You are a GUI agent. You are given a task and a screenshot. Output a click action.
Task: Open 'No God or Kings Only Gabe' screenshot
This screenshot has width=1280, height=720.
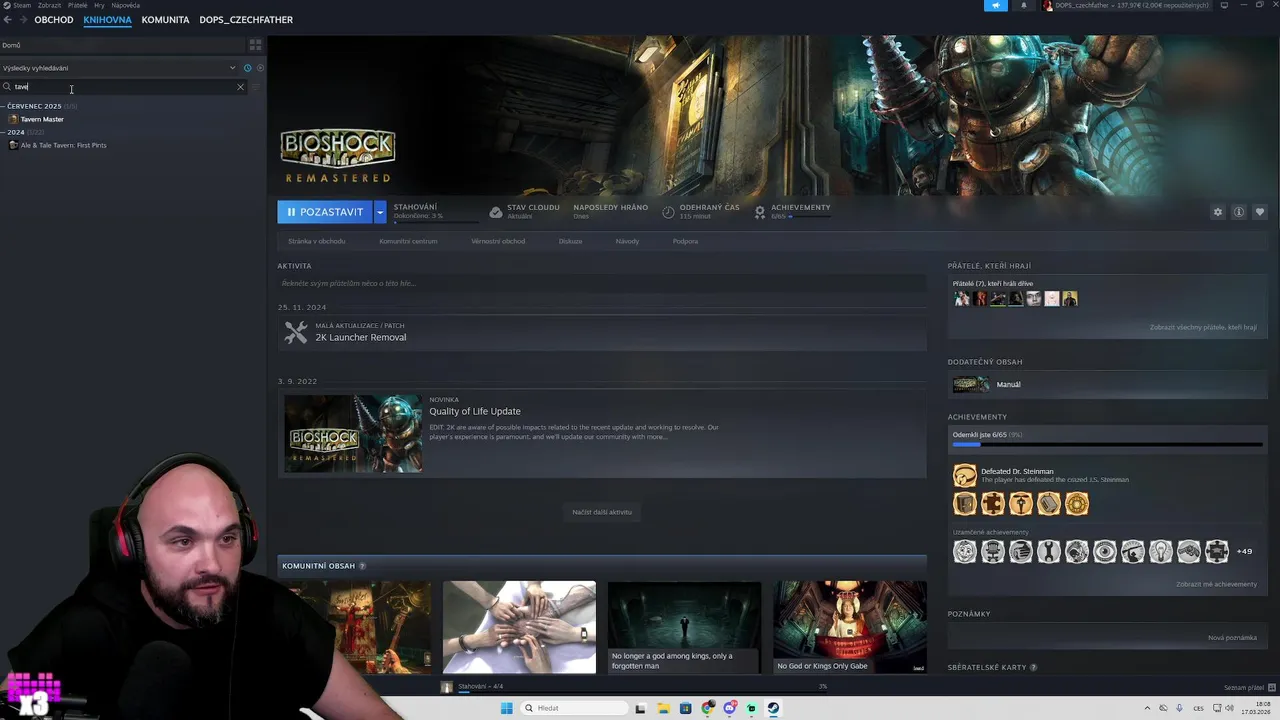click(x=850, y=627)
